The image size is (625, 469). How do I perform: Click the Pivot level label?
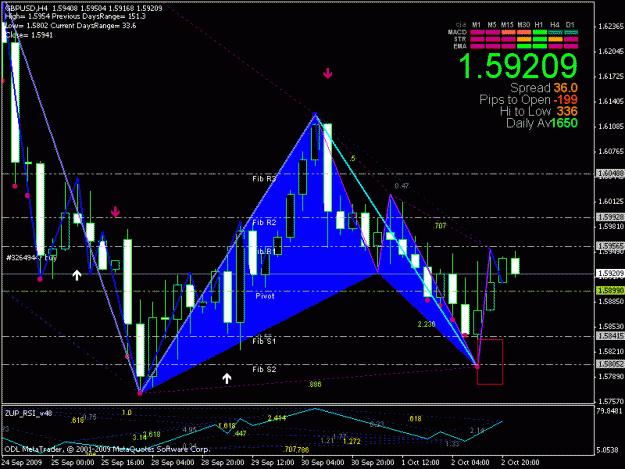(265, 296)
